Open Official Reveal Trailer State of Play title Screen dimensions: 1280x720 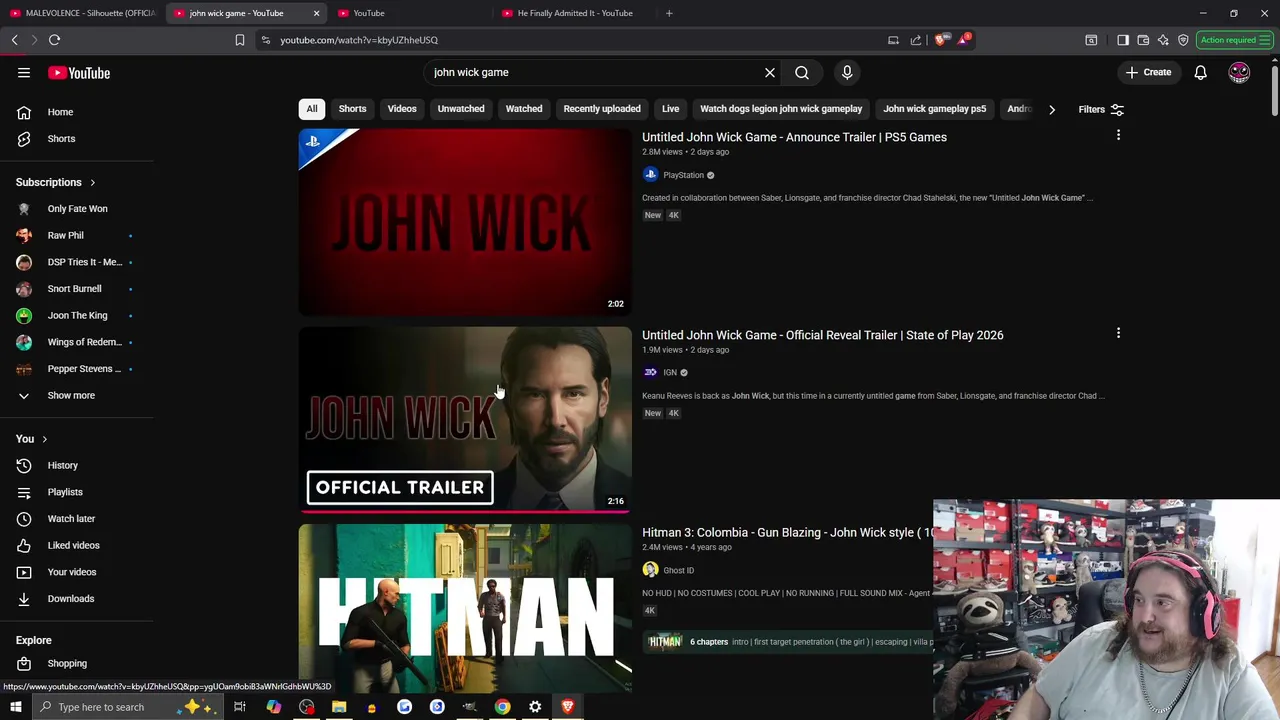(822, 335)
